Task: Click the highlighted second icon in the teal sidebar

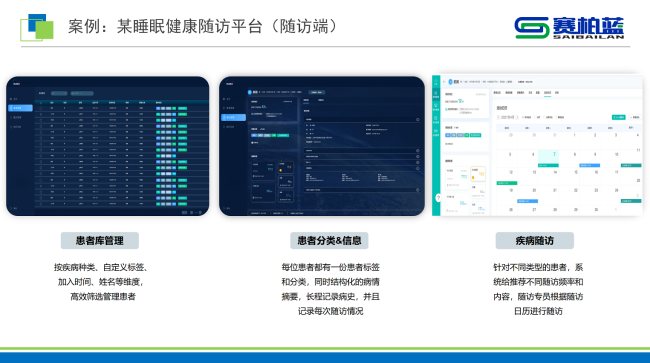Action: (436, 95)
